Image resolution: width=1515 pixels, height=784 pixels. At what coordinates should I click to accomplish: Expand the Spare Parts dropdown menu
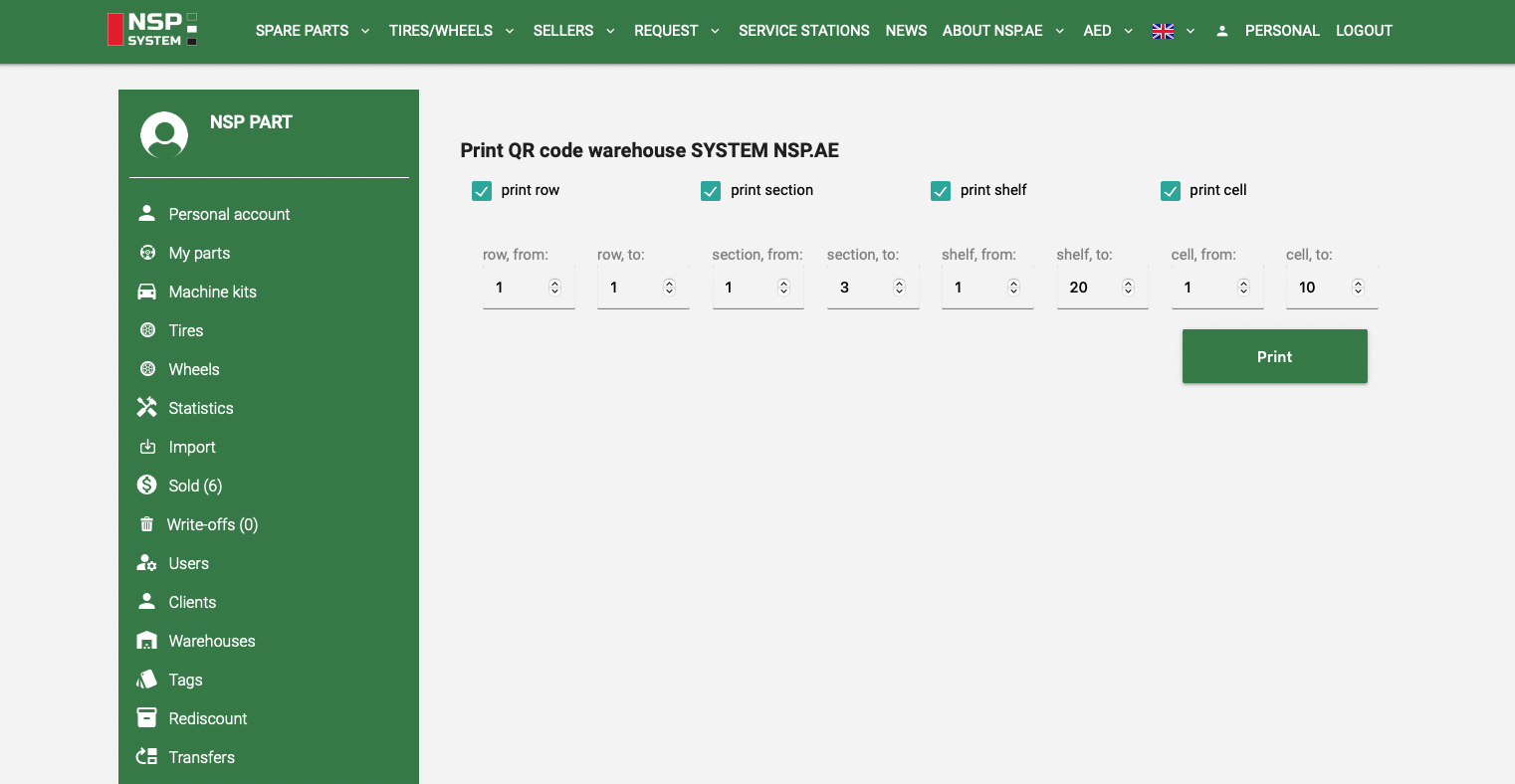[x=313, y=31]
